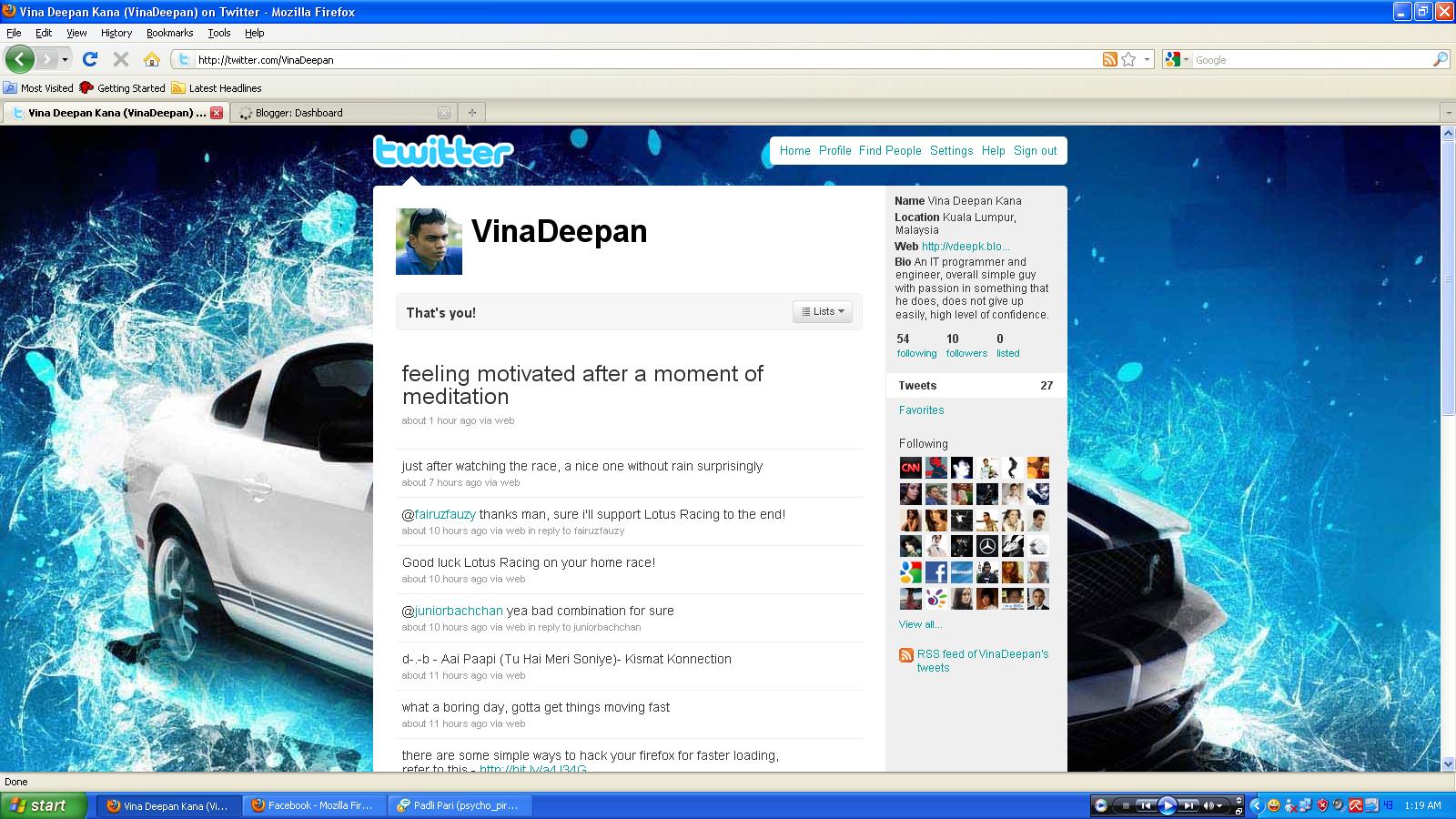
Task: Open the Profile link in Twitter nav
Action: tap(834, 151)
